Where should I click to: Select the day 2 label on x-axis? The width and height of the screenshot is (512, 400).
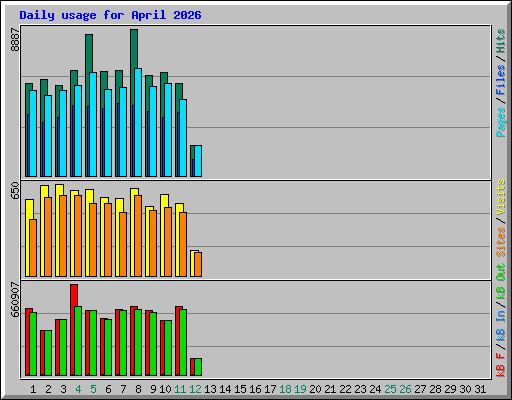point(48,389)
